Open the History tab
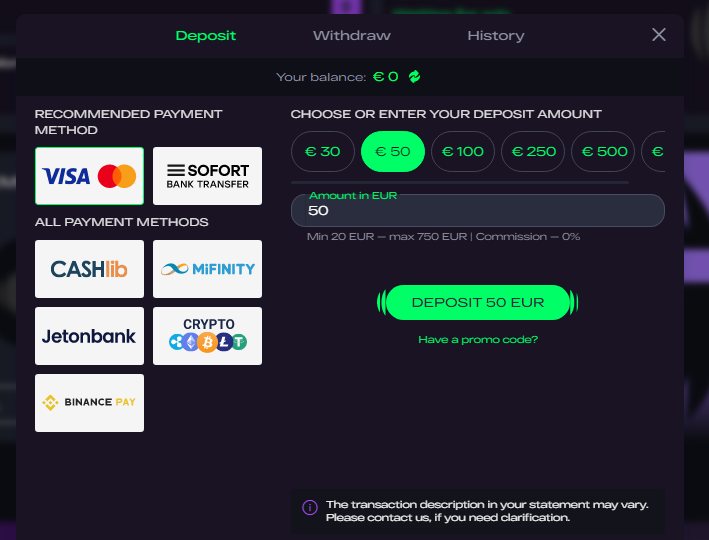Viewport: 709px width, 540px height. click(495, 36)
